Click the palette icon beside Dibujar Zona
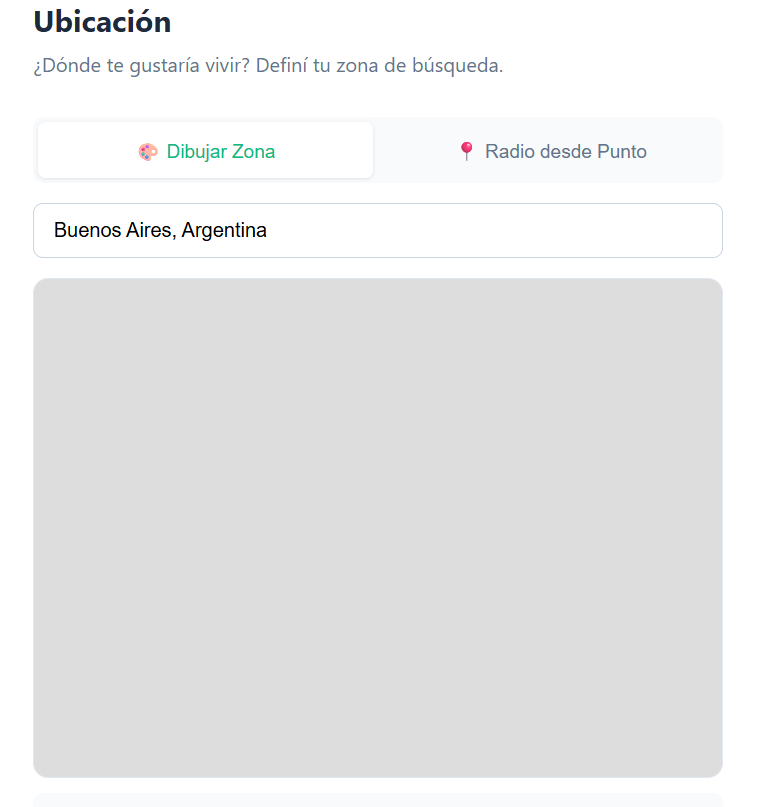757x807 pixels. (x=148, y=152)
